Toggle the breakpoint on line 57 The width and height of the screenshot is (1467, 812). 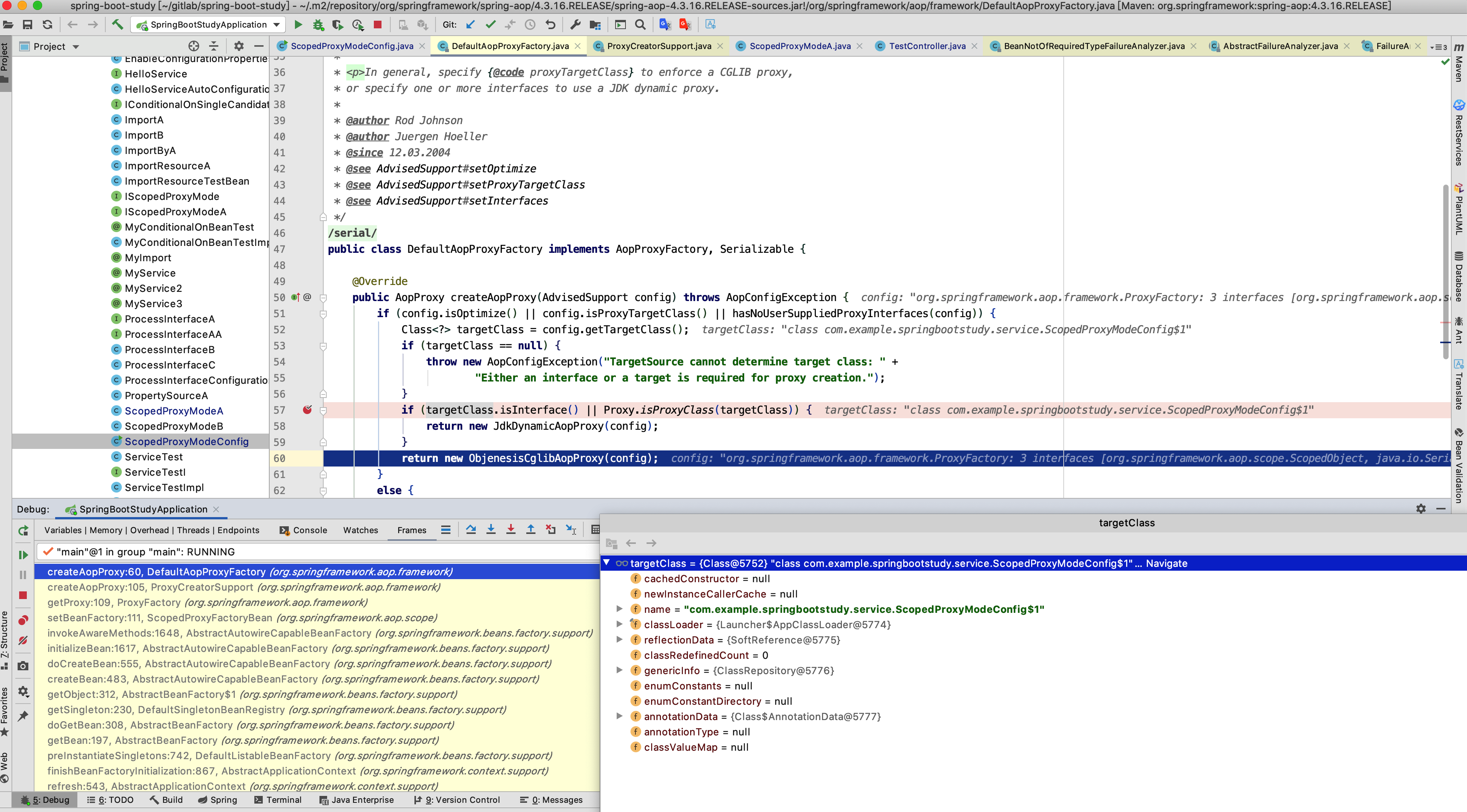coord(308,409)
